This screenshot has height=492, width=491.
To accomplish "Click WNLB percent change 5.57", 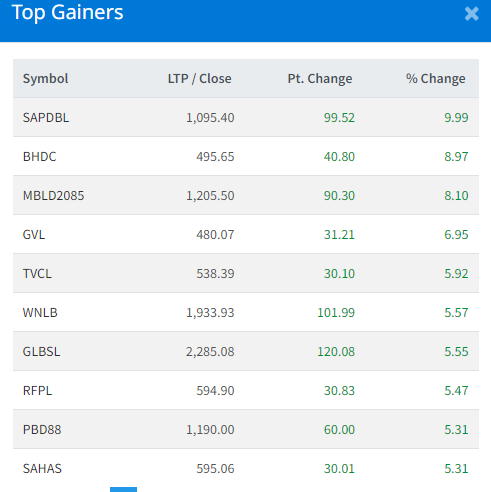I will point(456,313).
